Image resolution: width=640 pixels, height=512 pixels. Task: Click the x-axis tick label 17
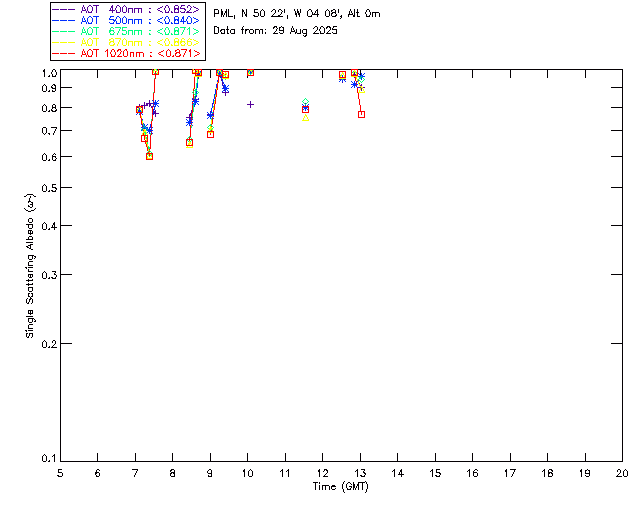click(510, 473)
